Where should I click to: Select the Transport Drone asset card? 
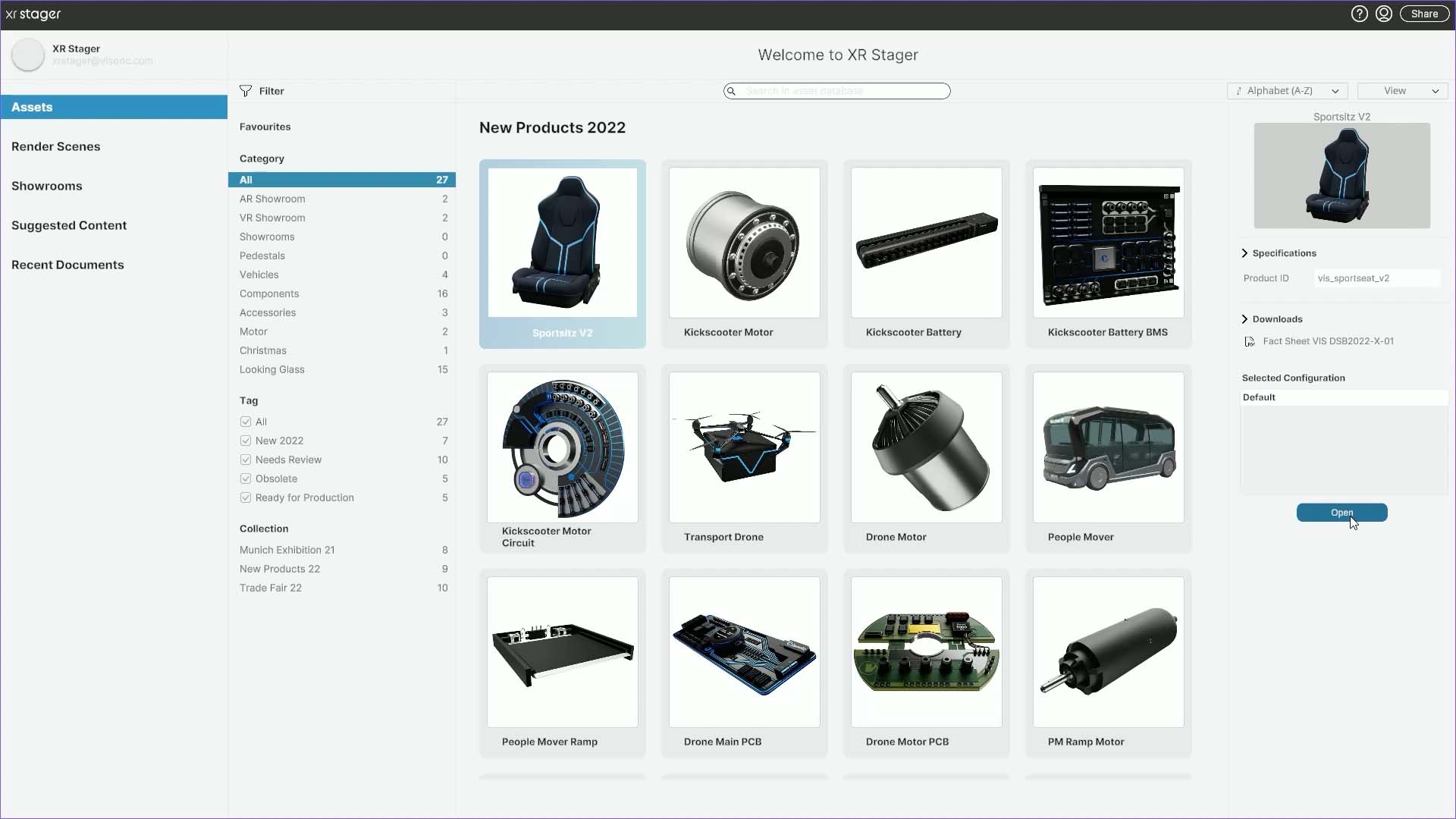[745, 459]
